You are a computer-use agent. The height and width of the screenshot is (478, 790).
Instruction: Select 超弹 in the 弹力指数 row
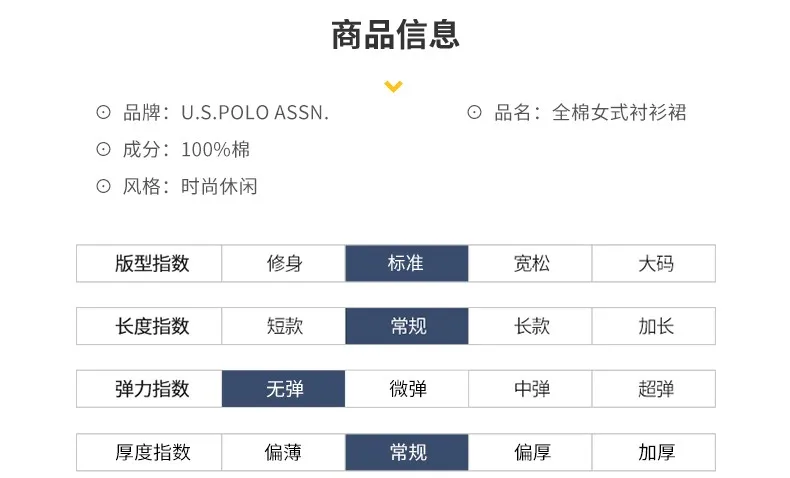click(655, 390)
